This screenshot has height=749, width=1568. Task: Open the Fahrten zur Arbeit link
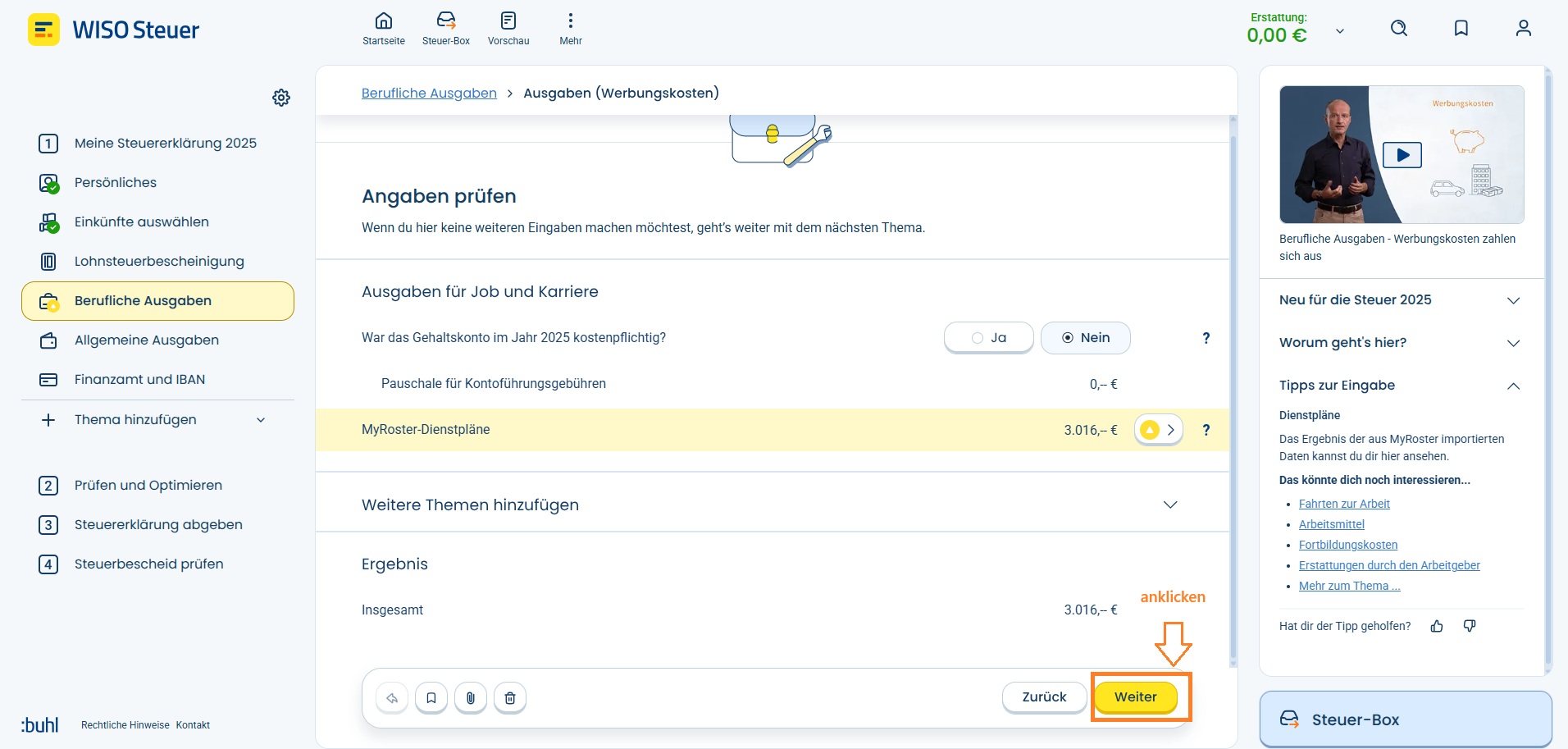pos(1344,504)
